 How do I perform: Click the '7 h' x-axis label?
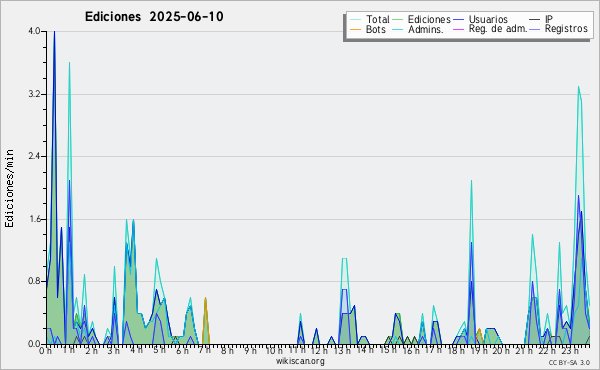[204, 350]
